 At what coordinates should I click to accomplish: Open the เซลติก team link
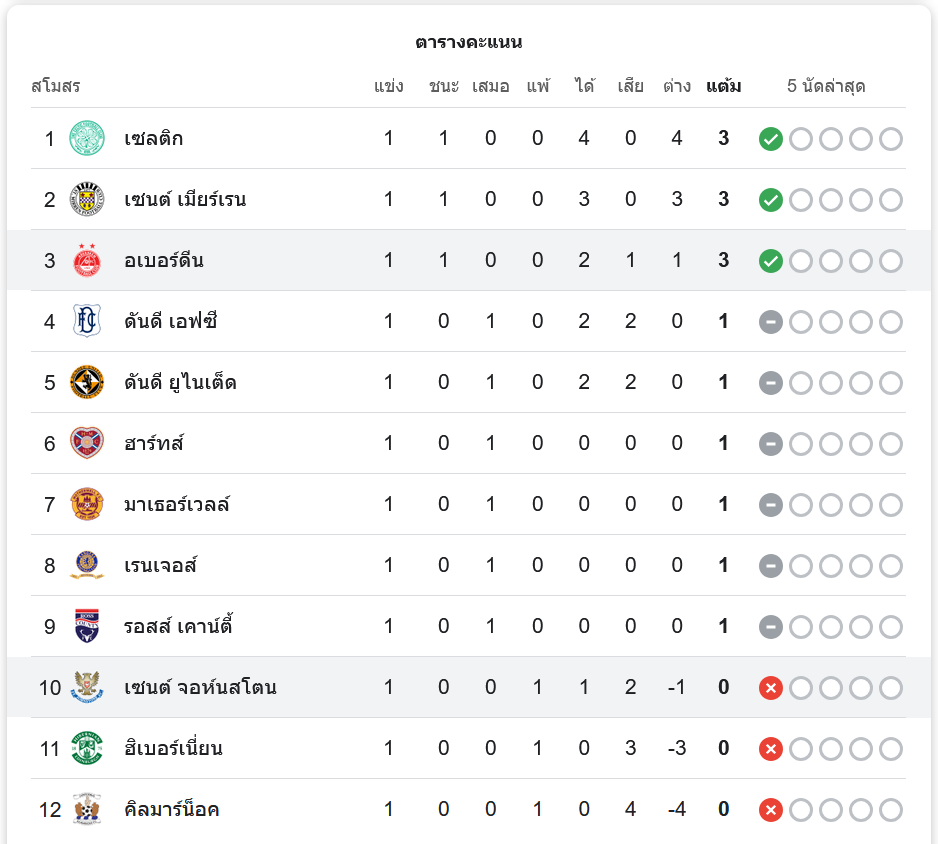point(154,138)
